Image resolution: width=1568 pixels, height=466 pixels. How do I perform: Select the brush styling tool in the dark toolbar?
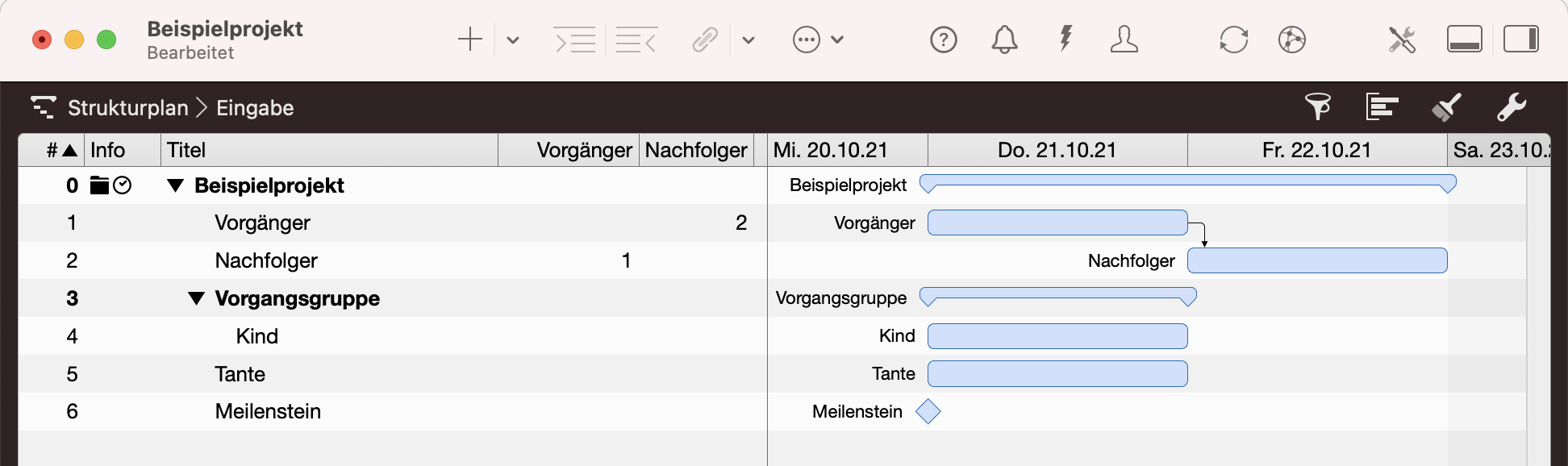1446,106
